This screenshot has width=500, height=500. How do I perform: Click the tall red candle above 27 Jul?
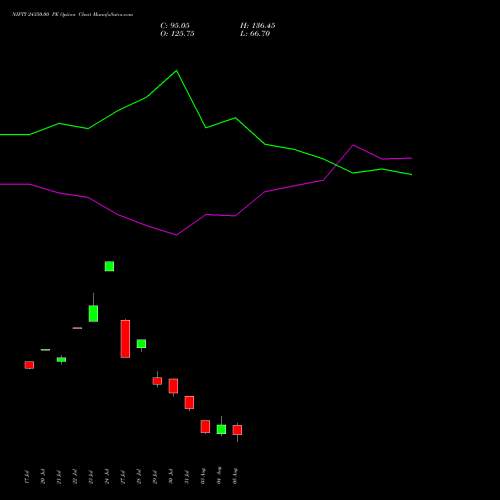(x=125, y=339)
